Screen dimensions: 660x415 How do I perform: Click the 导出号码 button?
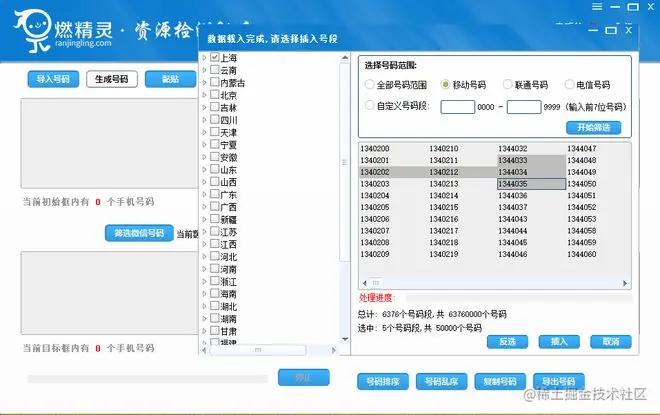[558, 381]
